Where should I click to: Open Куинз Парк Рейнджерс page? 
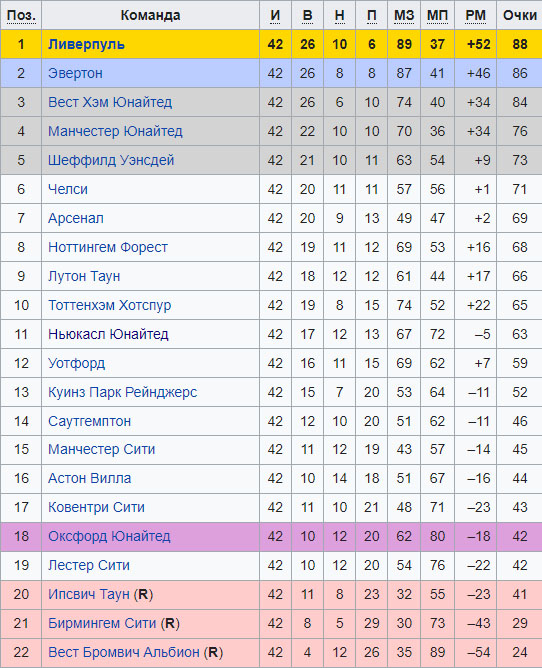(x=122, y=392)
